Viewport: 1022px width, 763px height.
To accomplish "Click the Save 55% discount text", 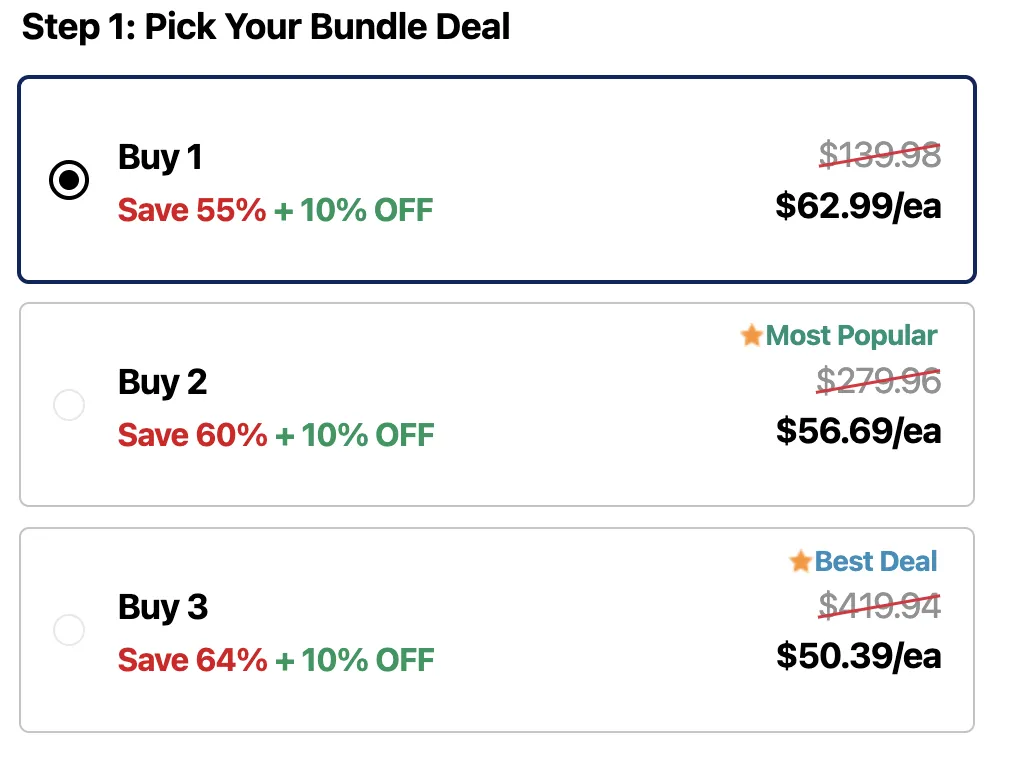I will pyautogui.click(x=192, y=211).
